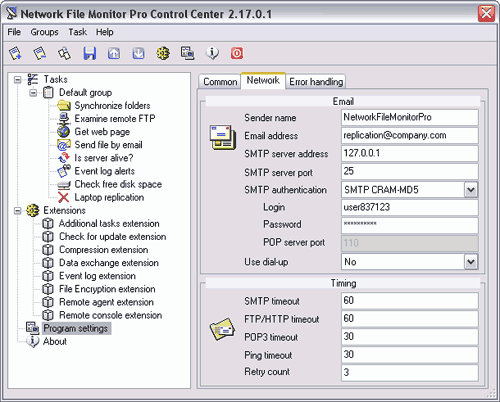This screenshot has width=500, height=402.
Task: Open the SMTP authentication dropdown
Action: coord(471,190)
